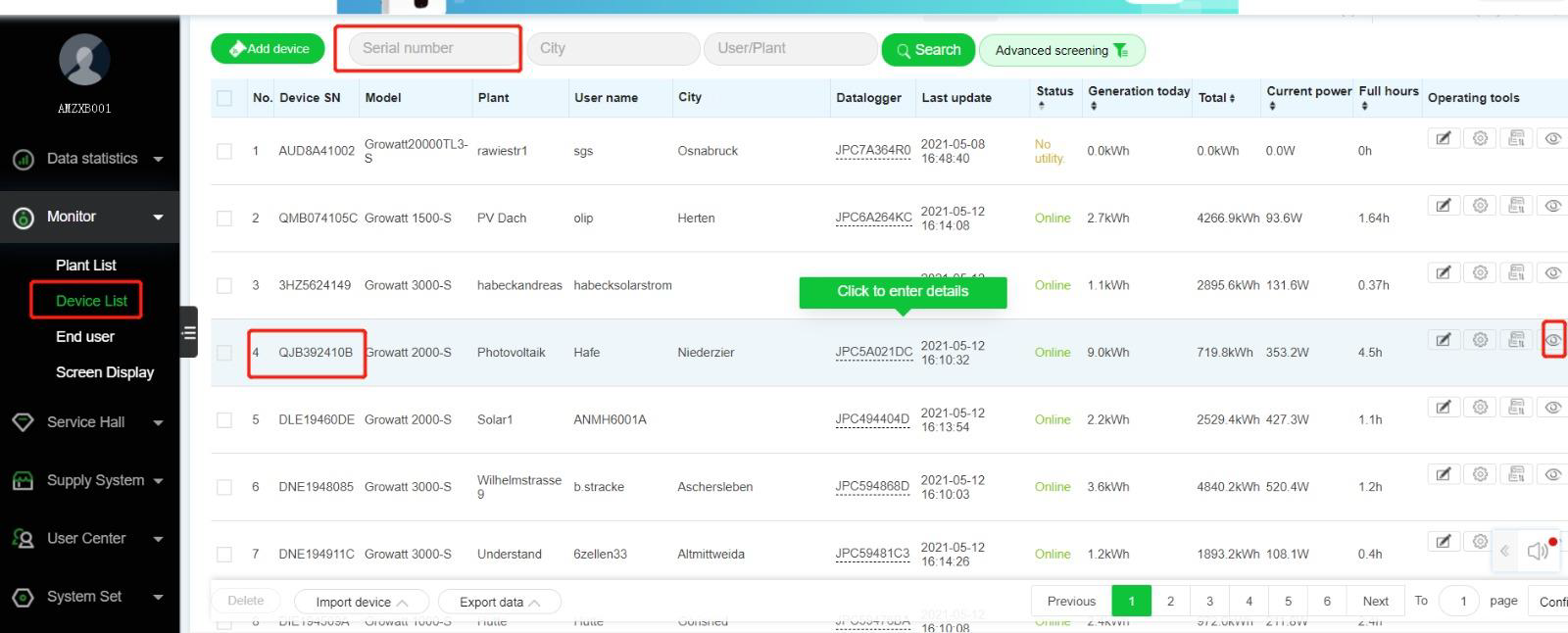Screen dimensions: 1568x633
Task: Click the data log icon for 3HZ5624149
Action: click(1516, 272)
